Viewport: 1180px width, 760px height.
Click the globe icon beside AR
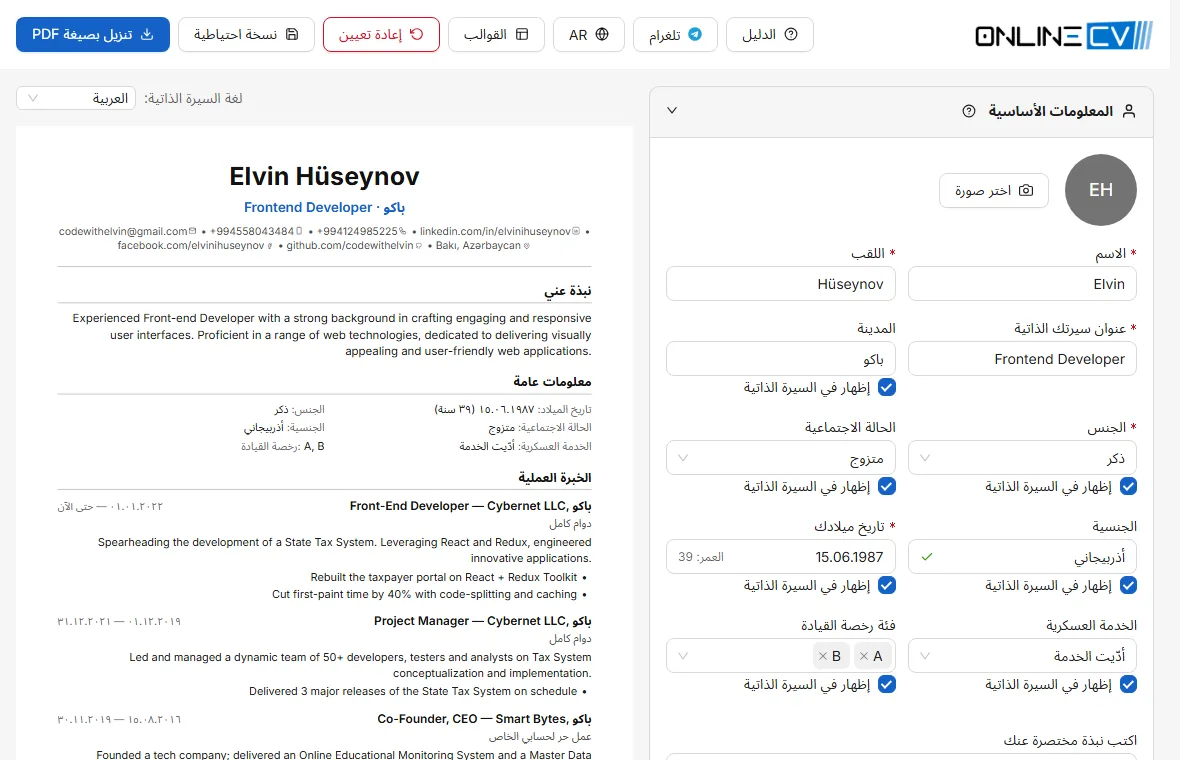[x=602, y=35]
